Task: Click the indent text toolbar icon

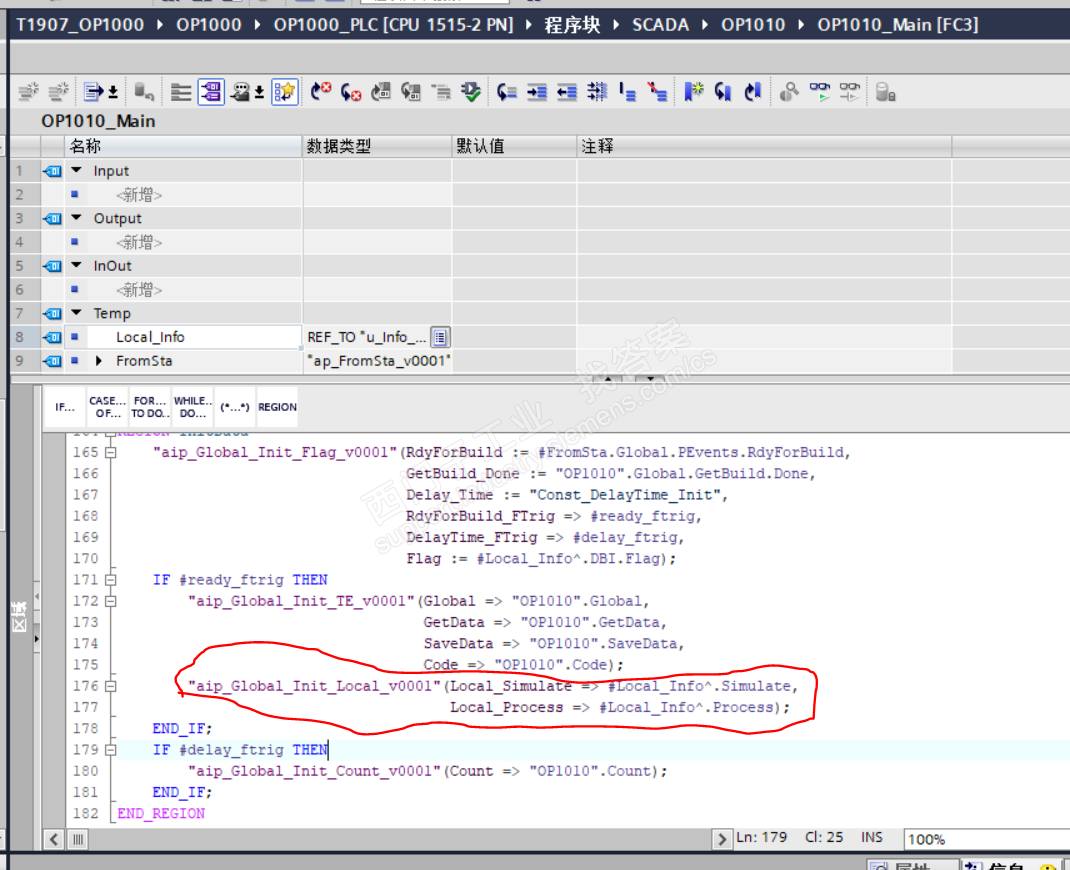Action: point(537,93)
